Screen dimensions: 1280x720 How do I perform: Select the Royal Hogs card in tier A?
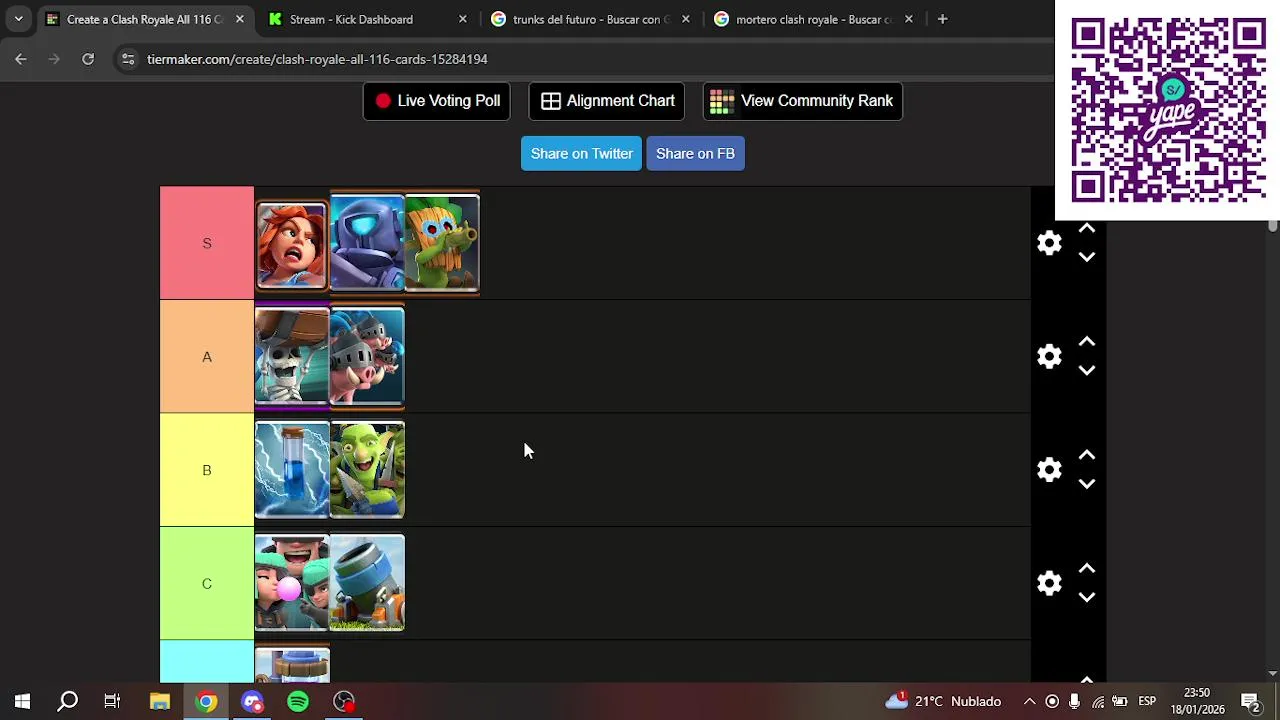tap(367, 357)
